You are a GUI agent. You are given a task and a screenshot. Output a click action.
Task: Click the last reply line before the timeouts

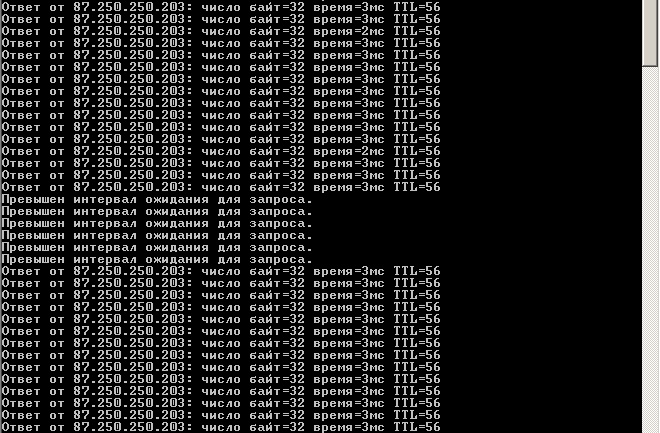tap(221, 187)
